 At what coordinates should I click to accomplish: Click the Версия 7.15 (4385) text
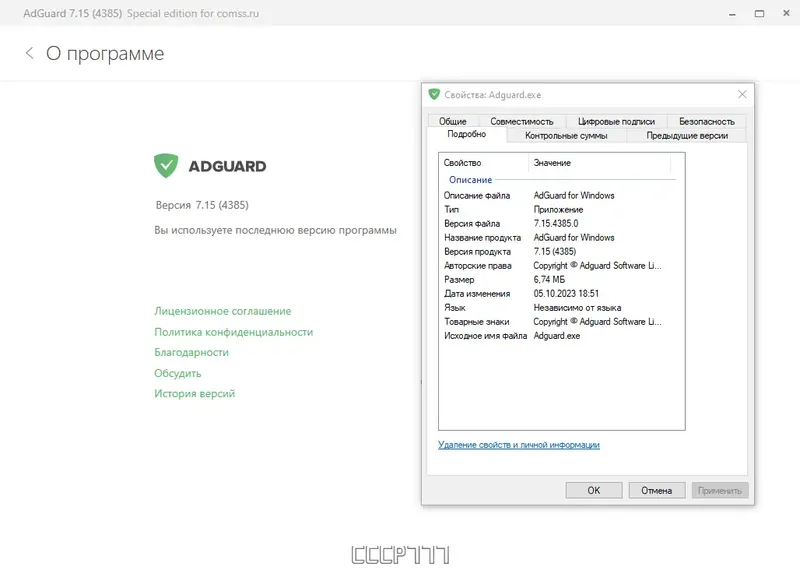202,205
